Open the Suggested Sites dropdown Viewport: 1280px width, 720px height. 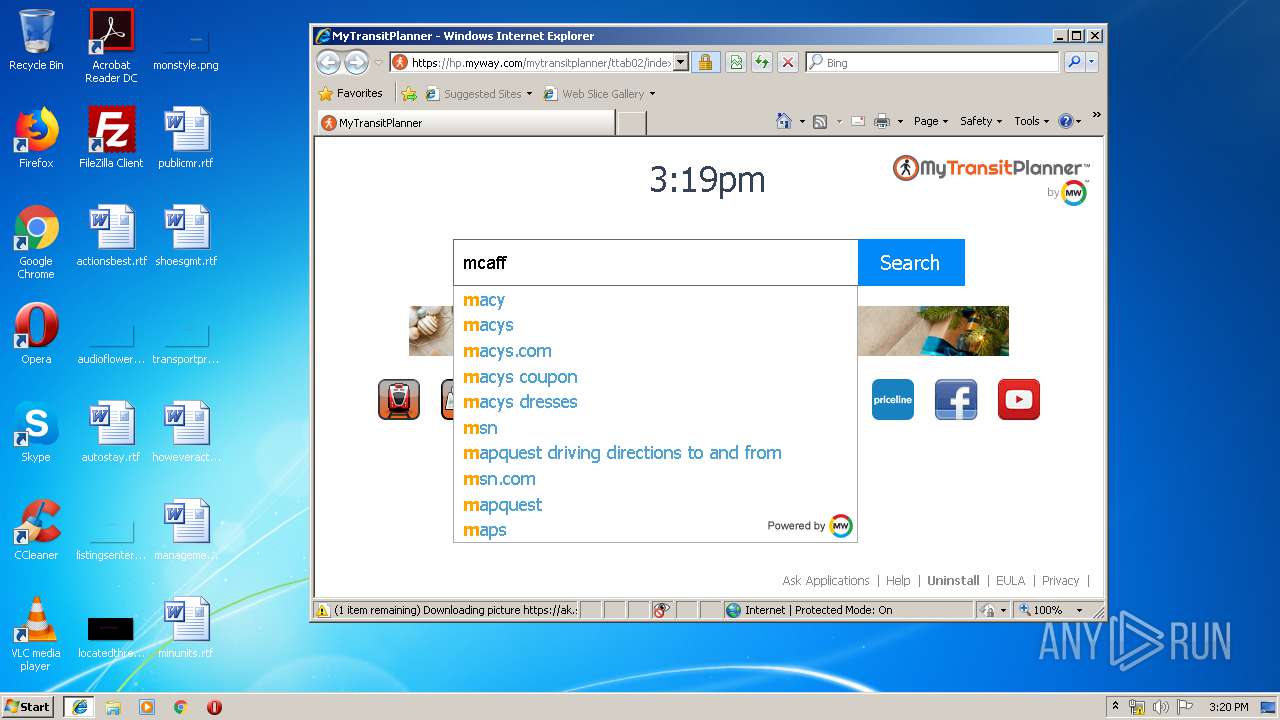(529, 94)
